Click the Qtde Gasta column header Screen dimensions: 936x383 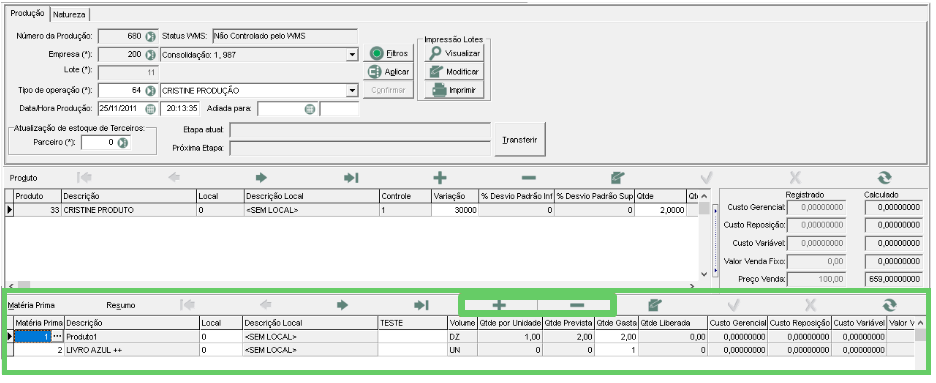[616, 323]
